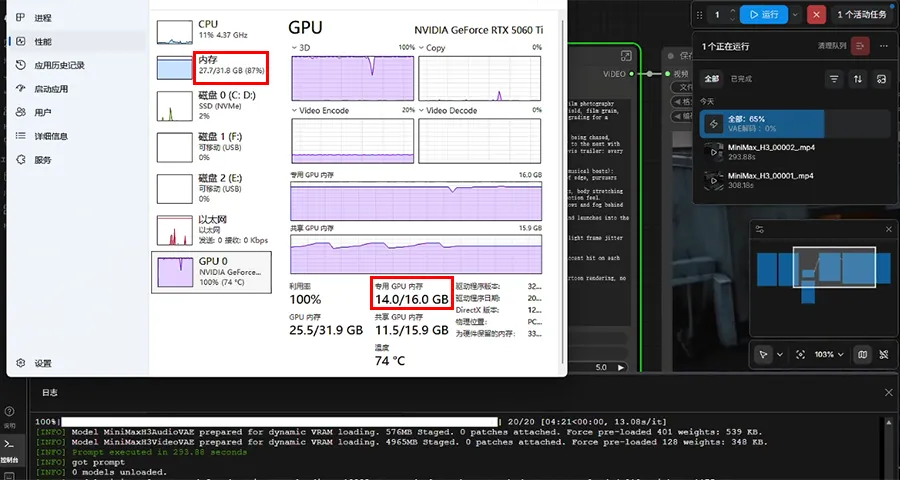Close the minimap panel
This screenshot has width=900, height=480.
coord(889,229)
